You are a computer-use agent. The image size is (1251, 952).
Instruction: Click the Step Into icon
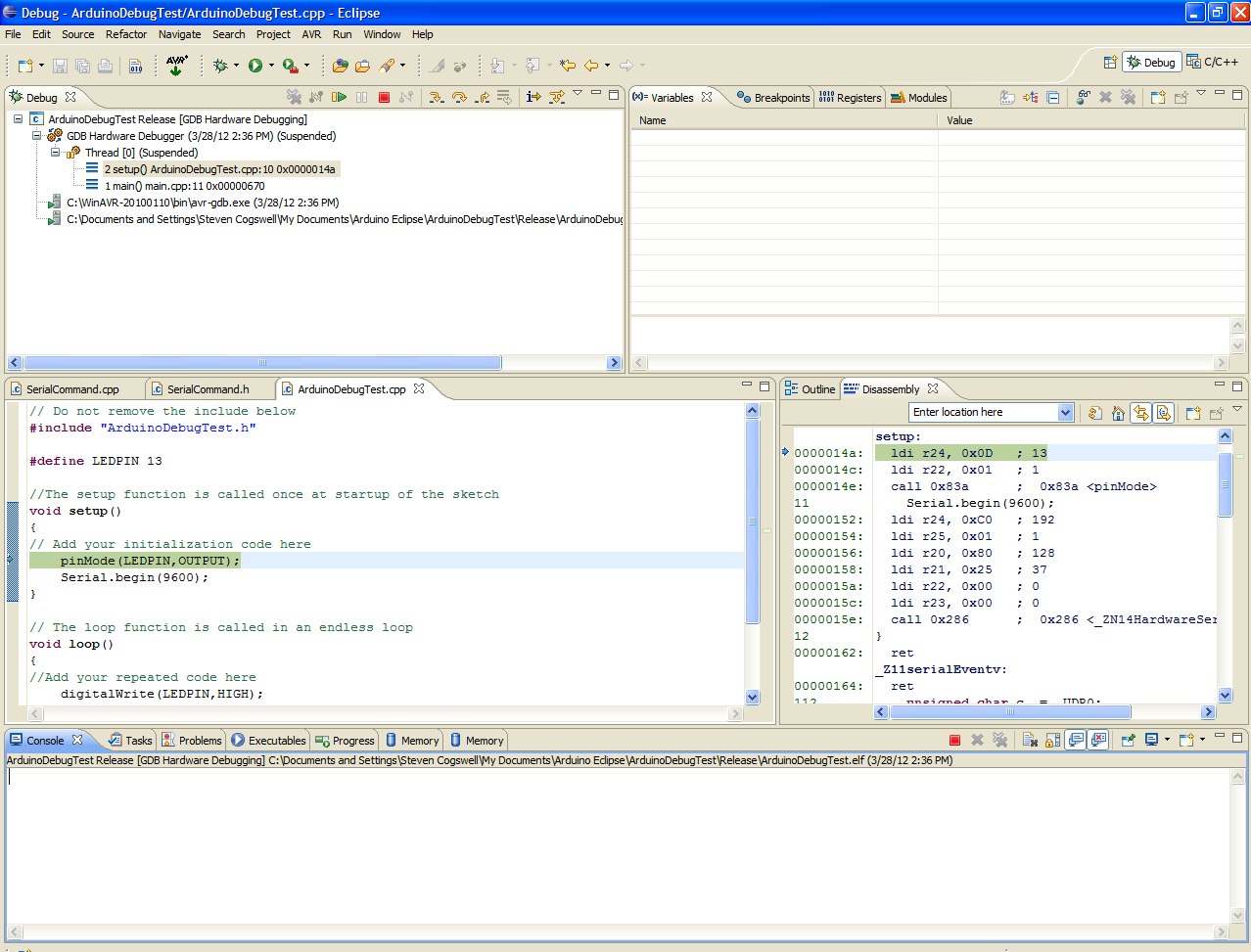436,97
